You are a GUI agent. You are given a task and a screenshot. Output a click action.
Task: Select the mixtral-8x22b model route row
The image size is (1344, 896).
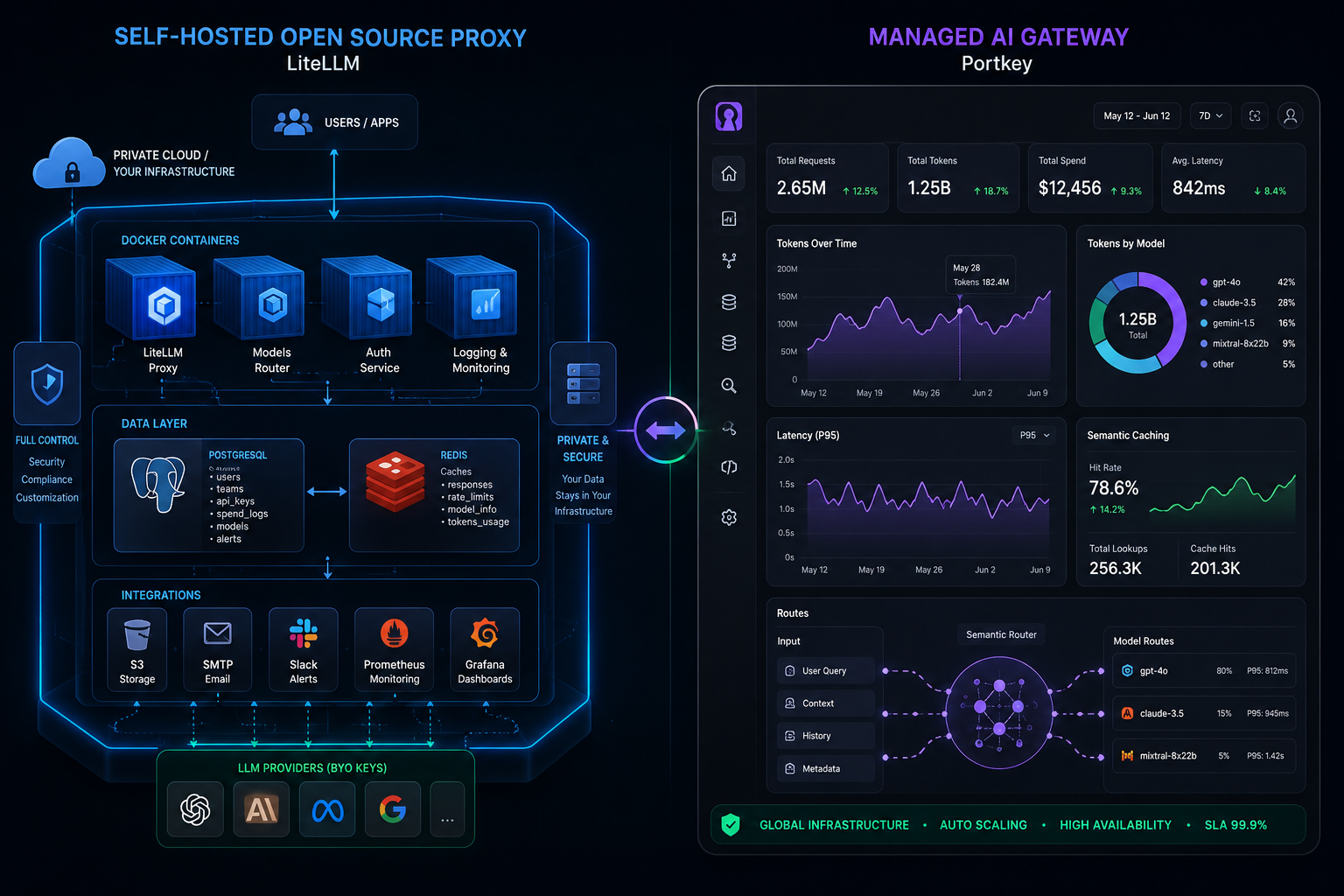pos(1204,756)
